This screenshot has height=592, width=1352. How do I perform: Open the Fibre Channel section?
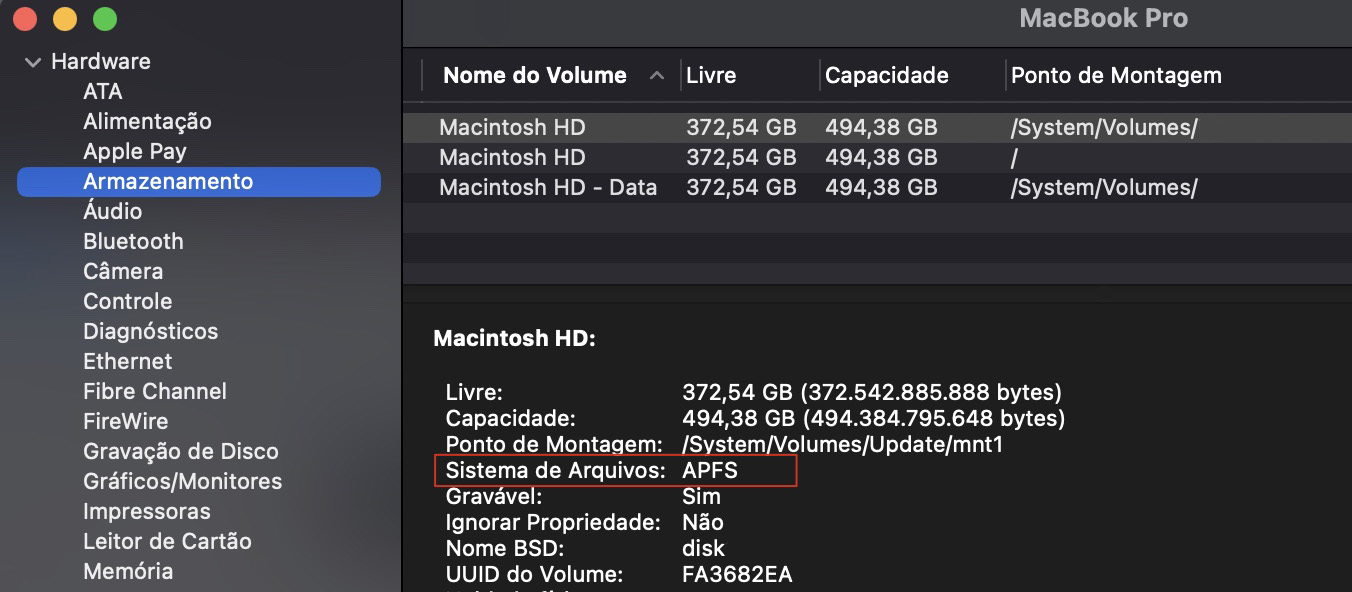[x=154, y=391]
